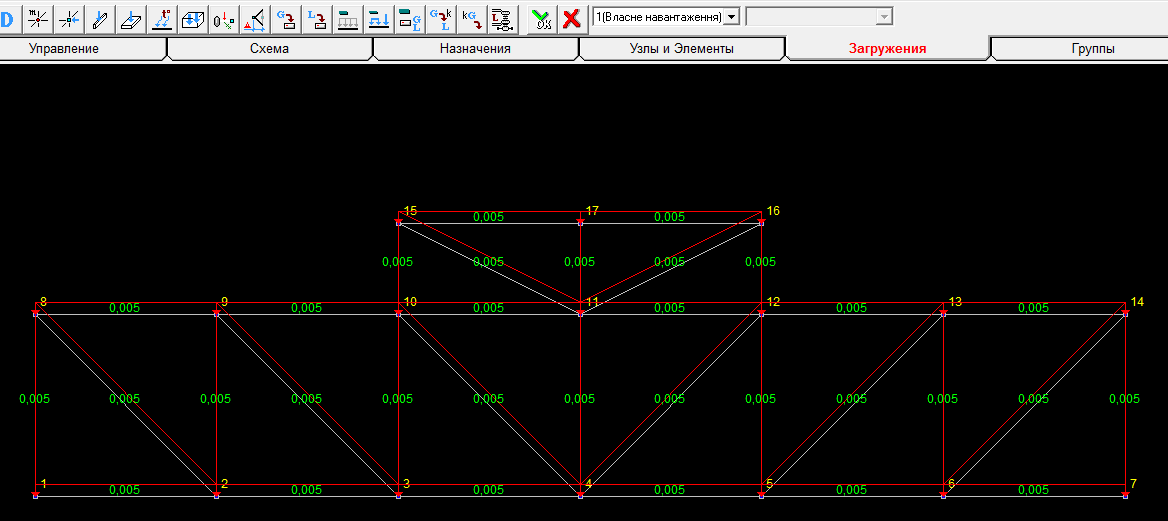
Task: Click the G arrow load group icon
Action: (286, 19)
